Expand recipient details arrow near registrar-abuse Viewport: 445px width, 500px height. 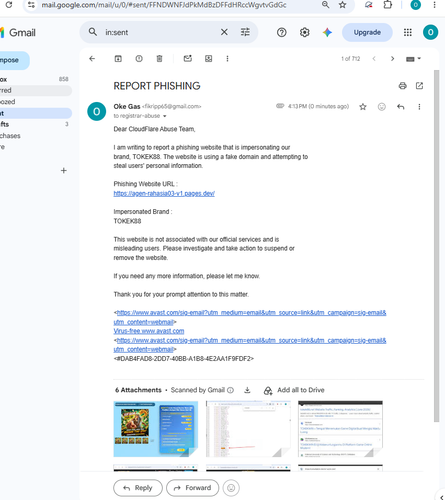tap(164, 116)
